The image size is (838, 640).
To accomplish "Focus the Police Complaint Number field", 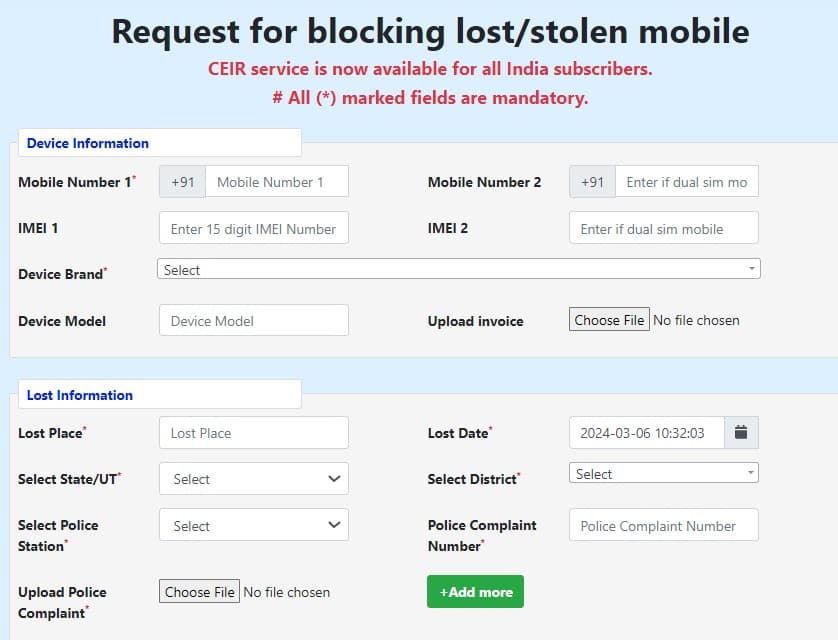I will click(x=663, y=526).
